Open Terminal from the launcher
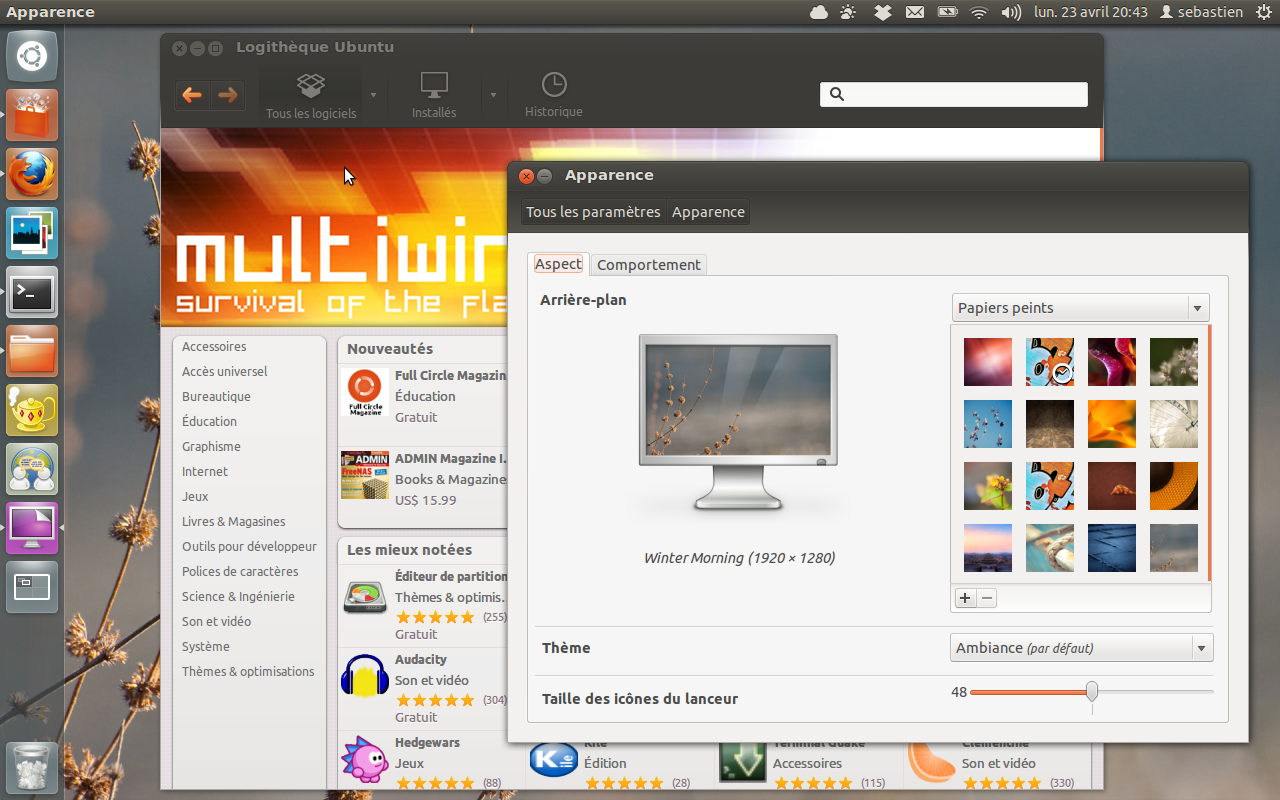The height and width of the screenshot is (800, 1280). (x=32, y=292)
